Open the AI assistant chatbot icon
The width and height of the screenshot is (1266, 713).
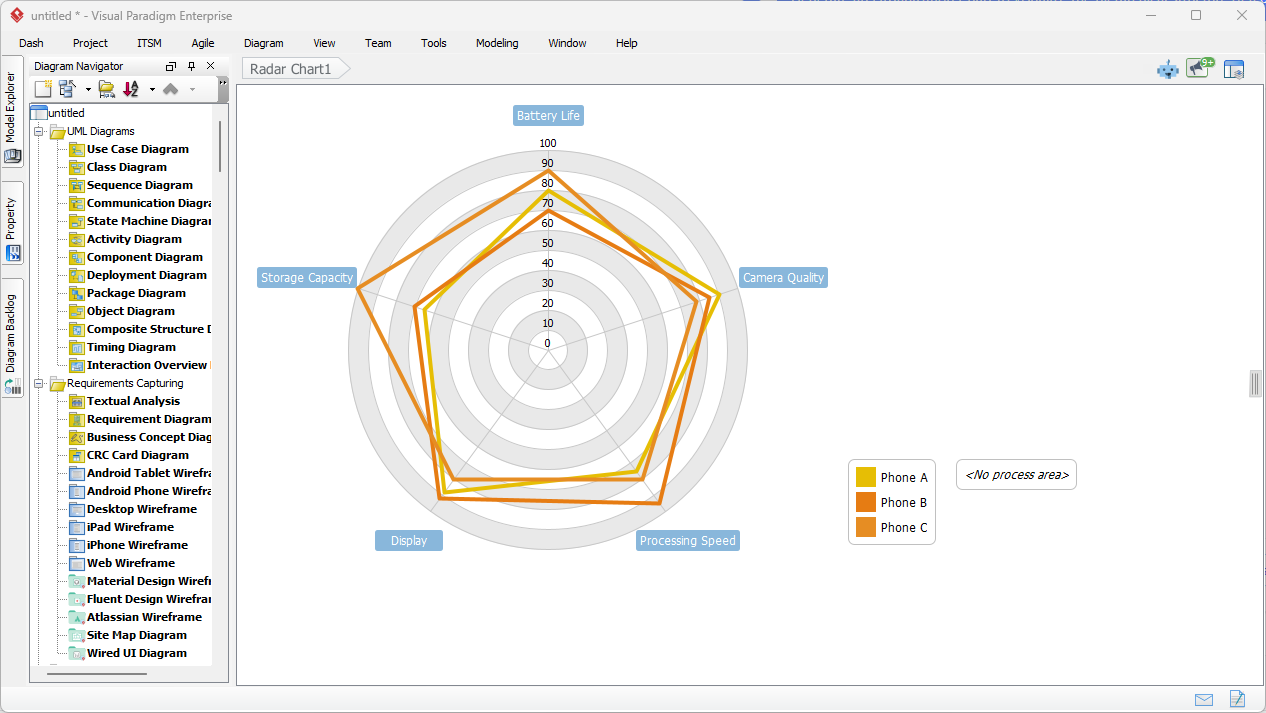[x=1167, y=69]
